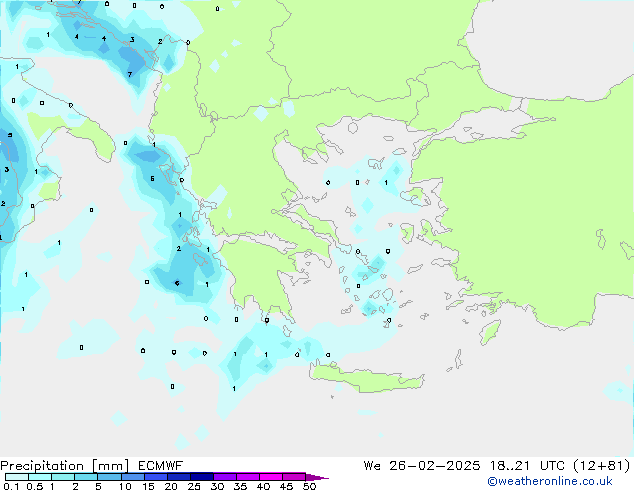
Task: Click the arrow tip above 50 mm on legend
Action: [317, 478]
